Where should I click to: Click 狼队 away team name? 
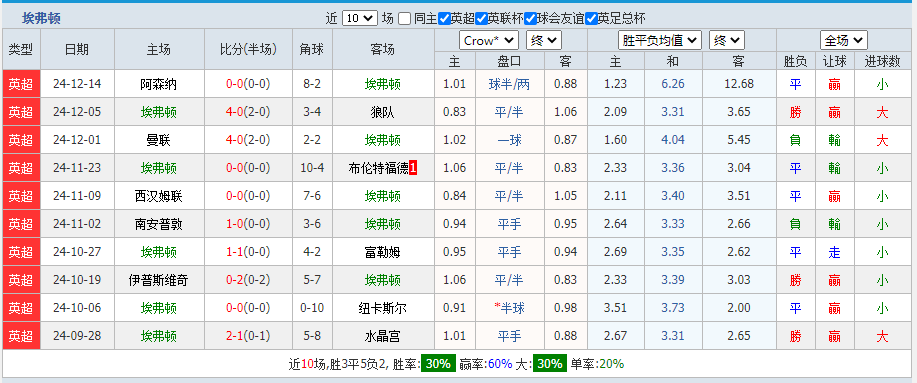(x=383, y=112)
